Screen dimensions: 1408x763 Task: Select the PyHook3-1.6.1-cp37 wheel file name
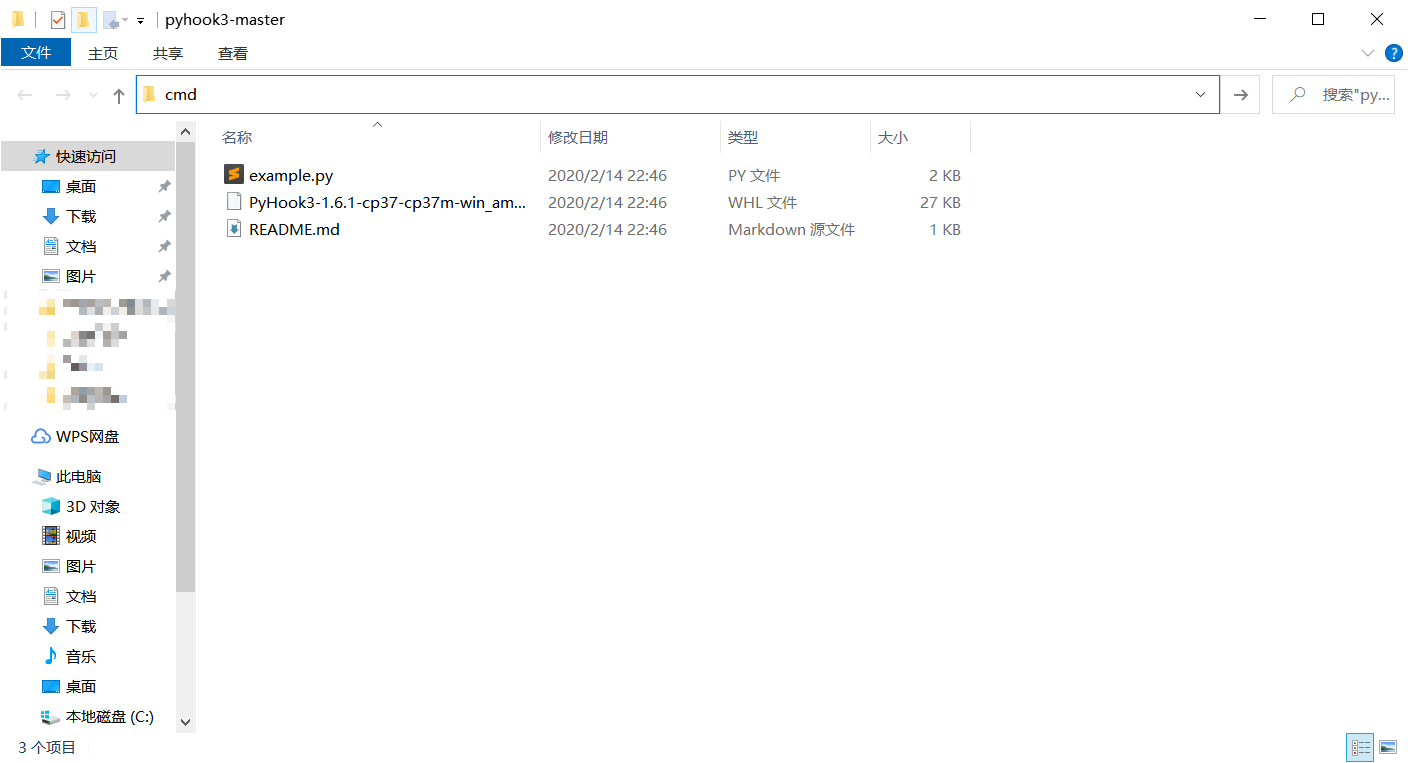click(x=388, y=203)
